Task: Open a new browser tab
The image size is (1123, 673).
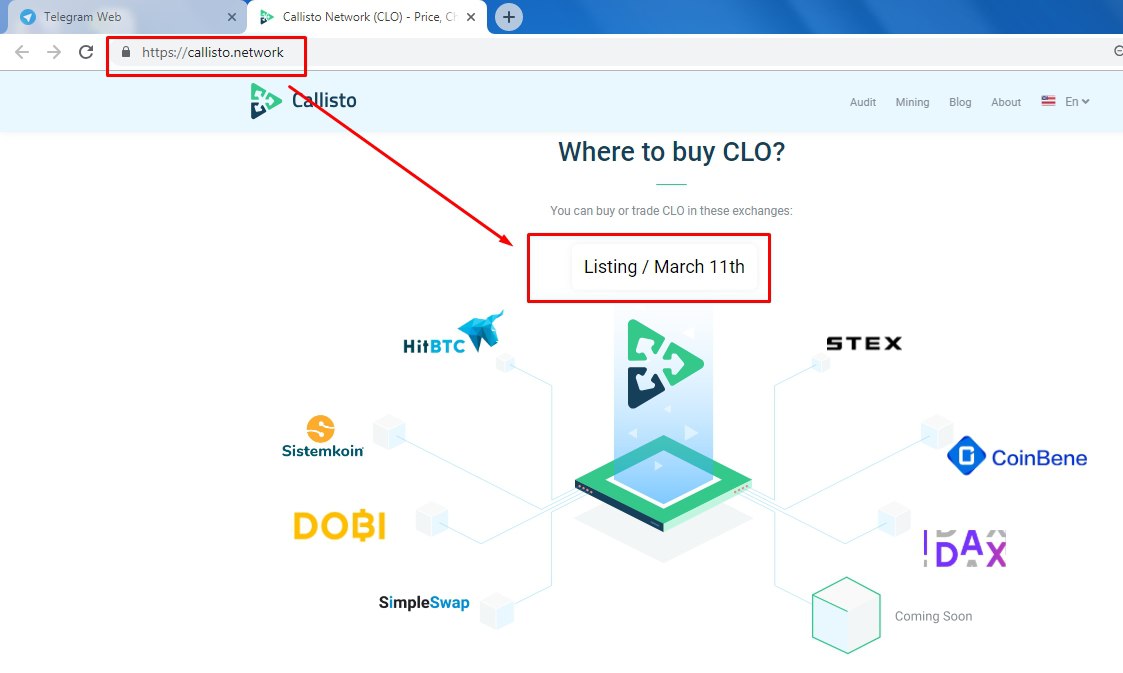Action: coord(509,17)
